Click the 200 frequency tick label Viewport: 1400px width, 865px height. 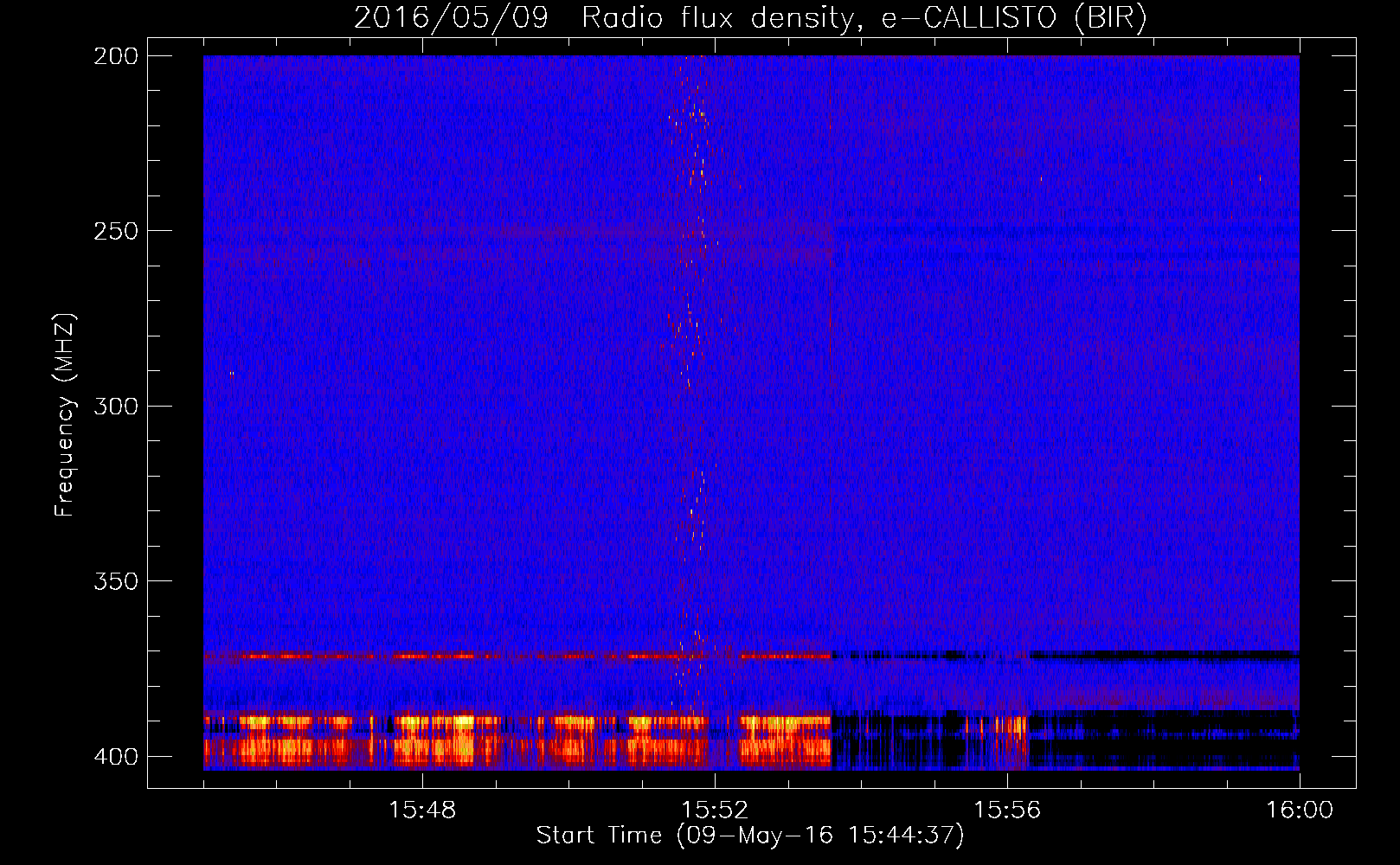(x=116, y=56)
